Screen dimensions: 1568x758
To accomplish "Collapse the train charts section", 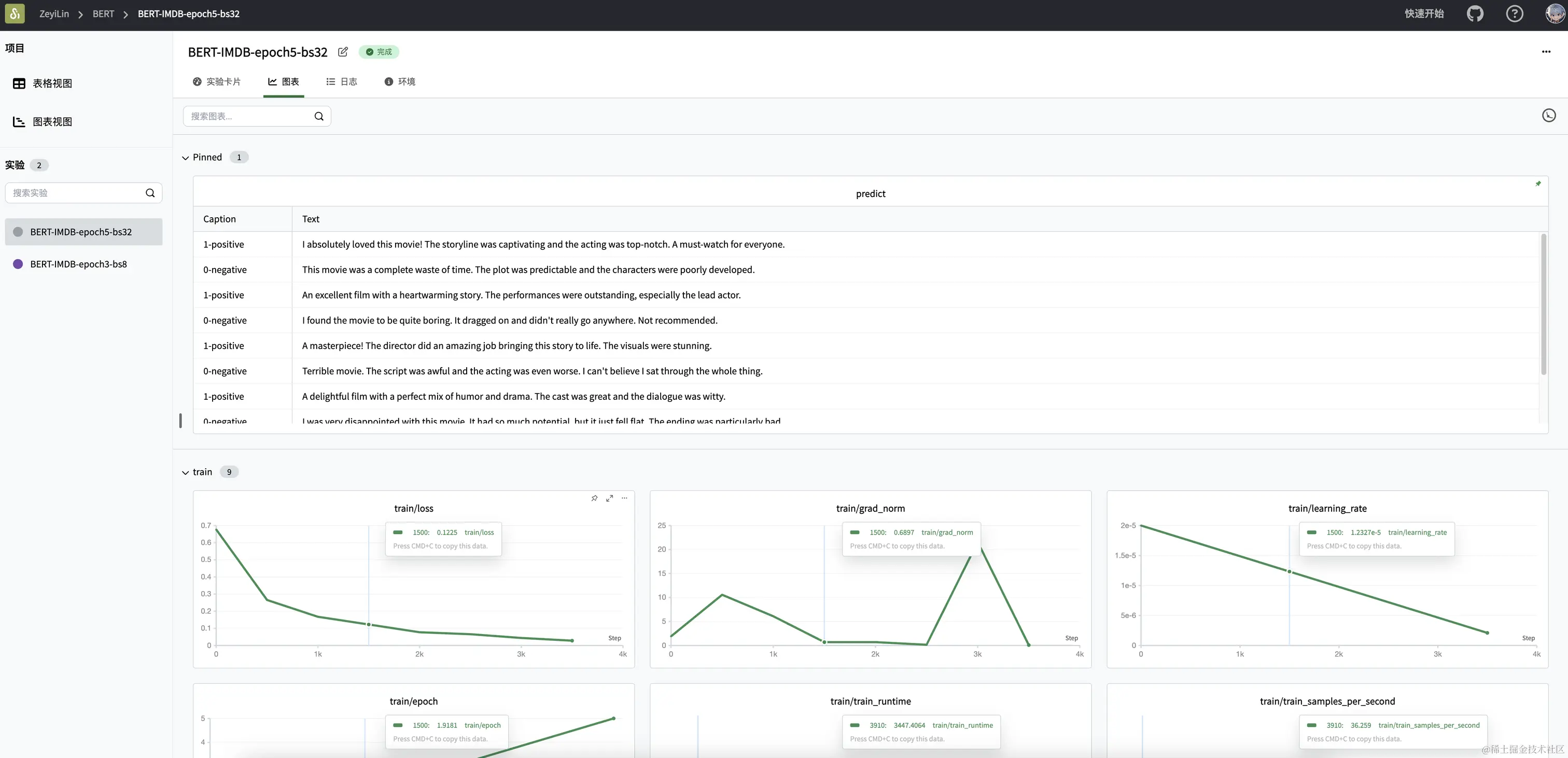I will click(x=186, y=472).
